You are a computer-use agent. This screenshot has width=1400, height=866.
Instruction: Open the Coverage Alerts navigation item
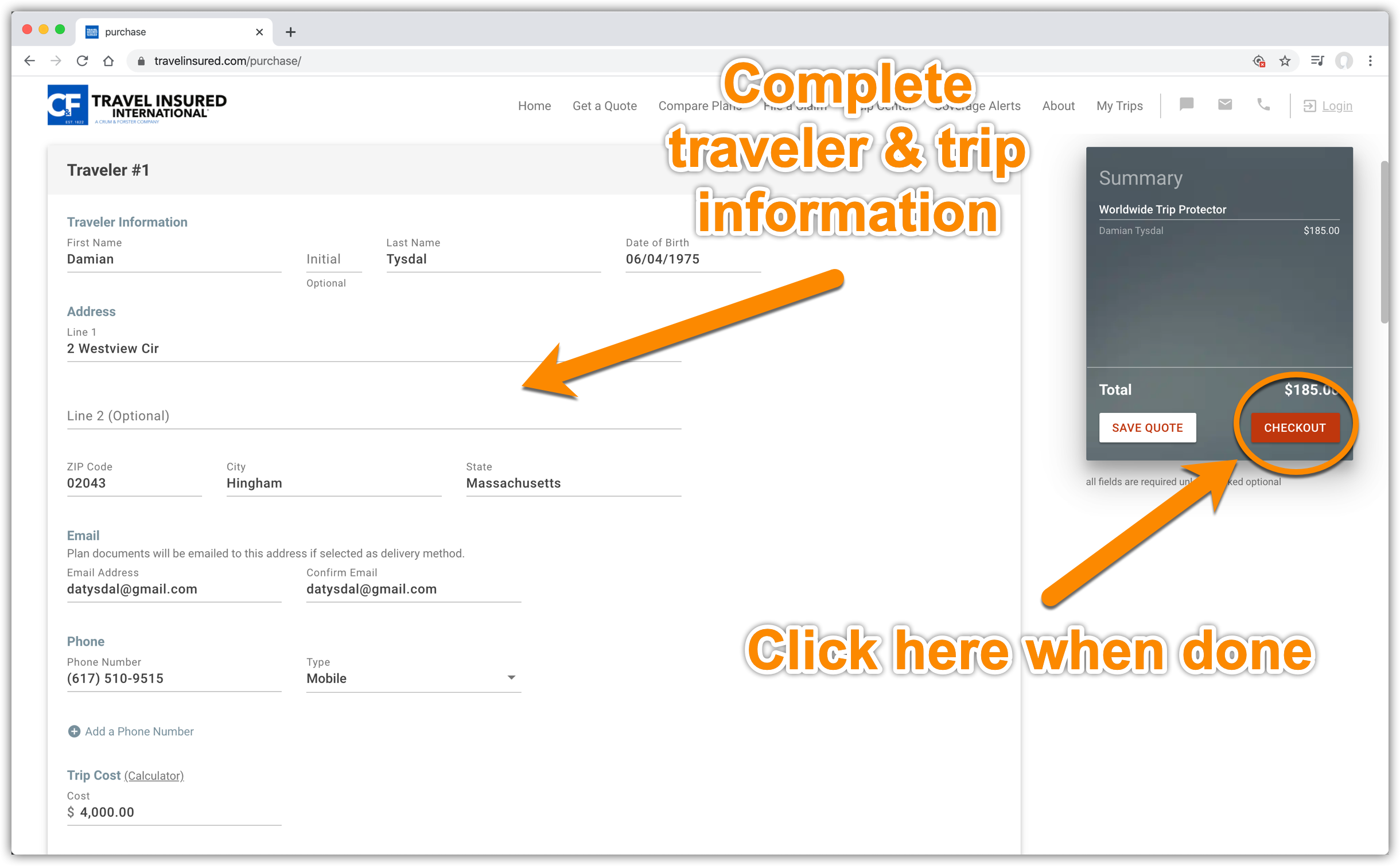point(974,106)
